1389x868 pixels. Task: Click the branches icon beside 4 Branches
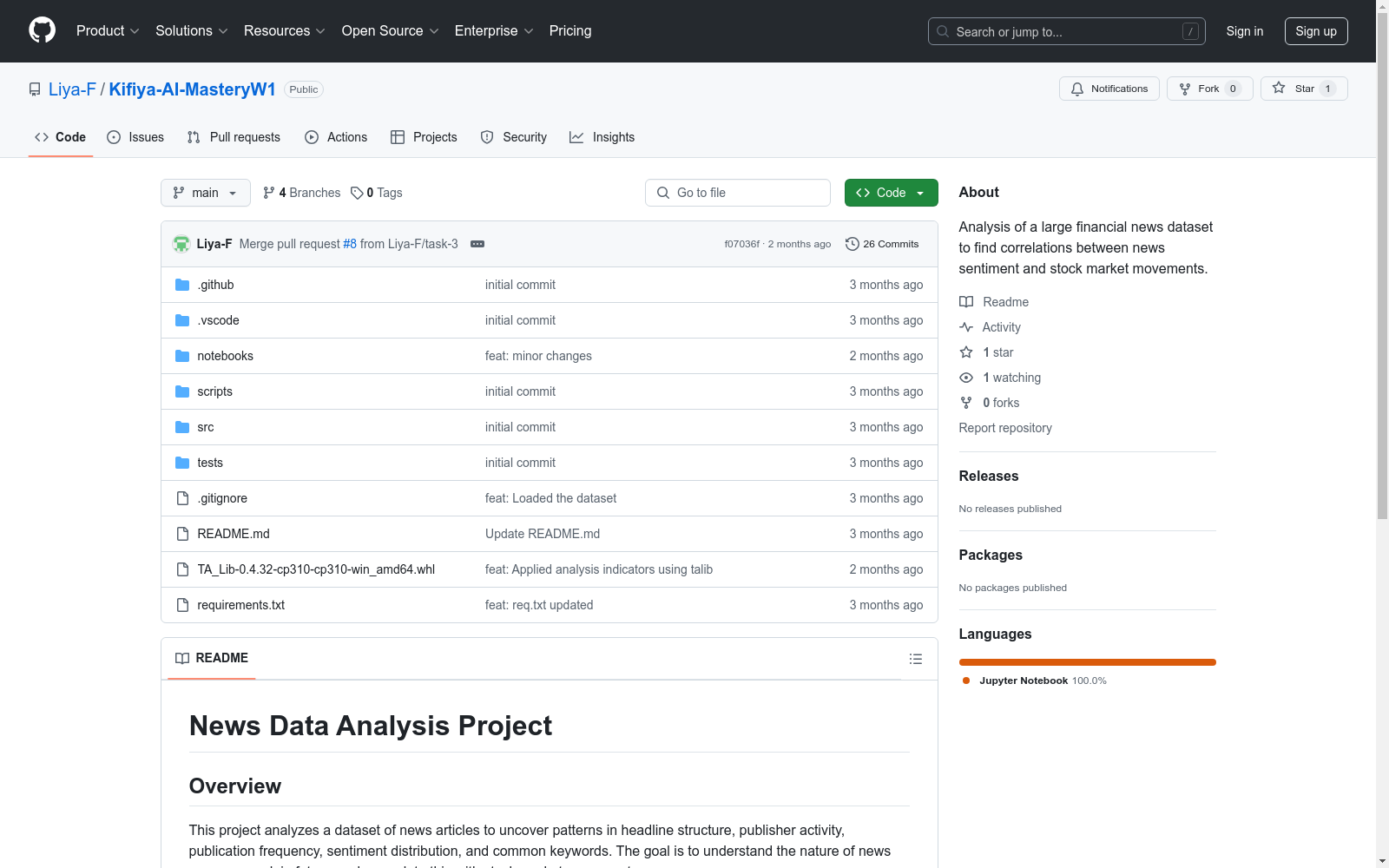tap(269, 193)
